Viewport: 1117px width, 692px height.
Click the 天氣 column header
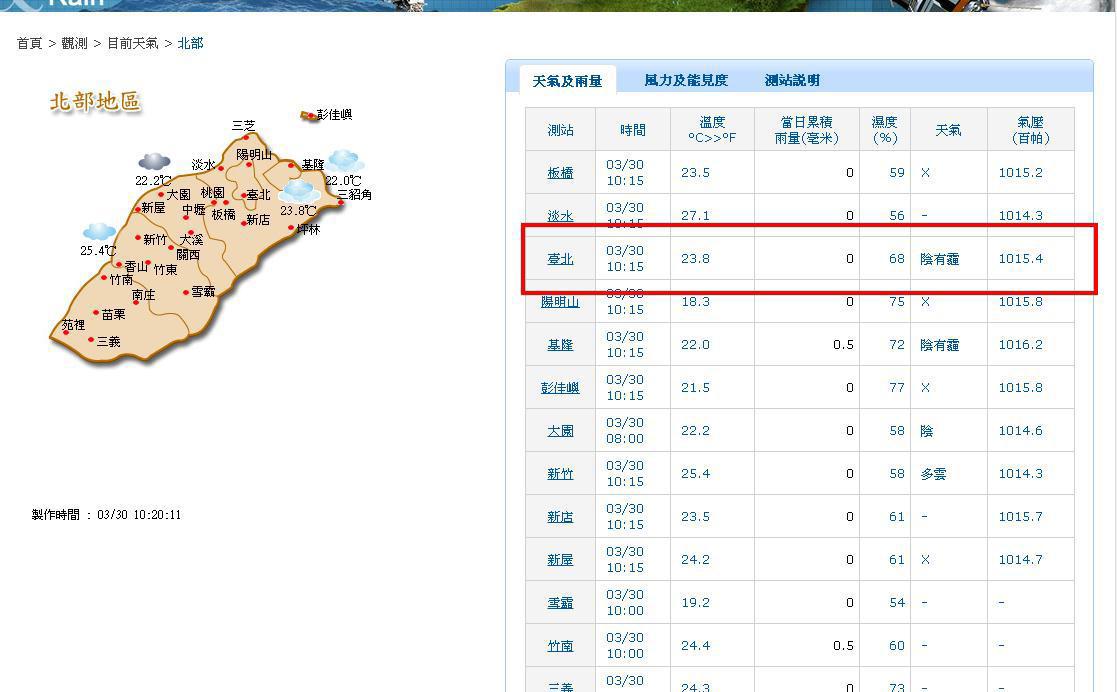click(x=948, y=130)
